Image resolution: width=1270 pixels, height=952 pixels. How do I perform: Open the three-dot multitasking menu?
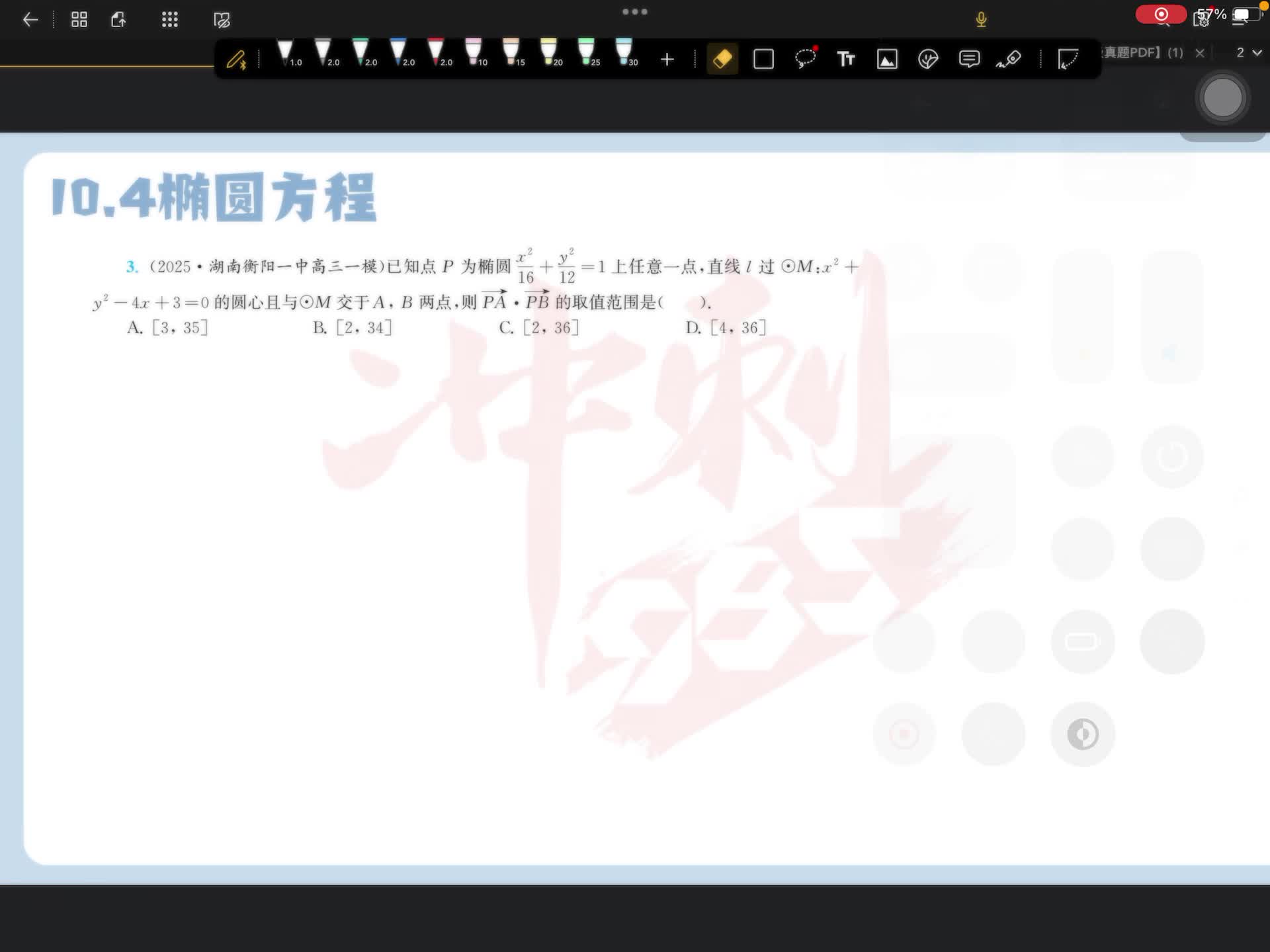pyautogui.click(x=634, y=11)
